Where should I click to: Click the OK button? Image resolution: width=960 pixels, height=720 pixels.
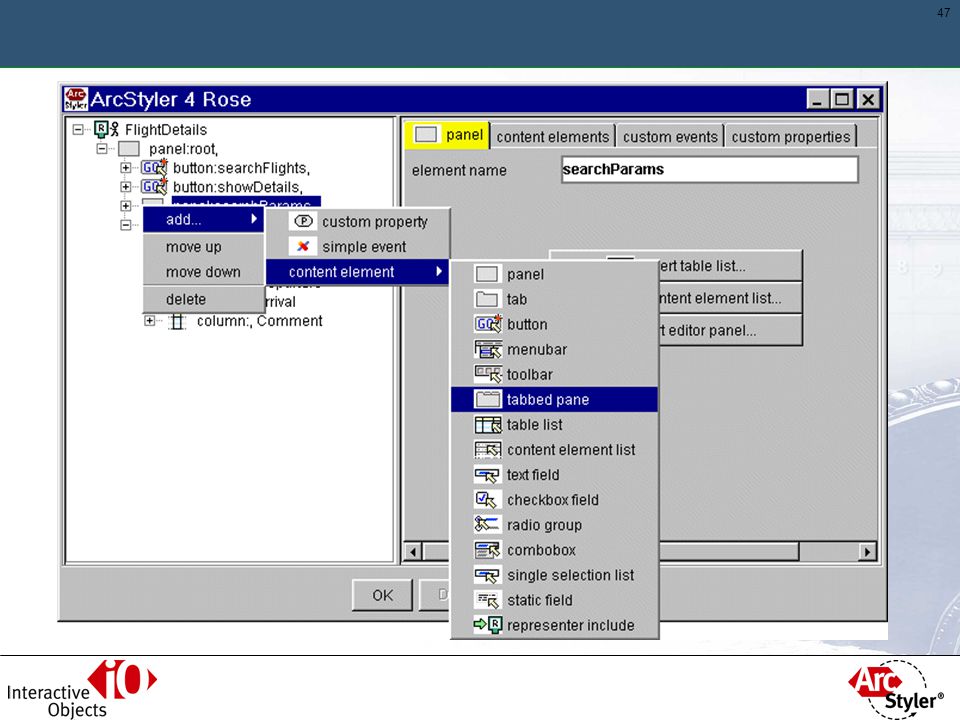(x=383, y=595)
